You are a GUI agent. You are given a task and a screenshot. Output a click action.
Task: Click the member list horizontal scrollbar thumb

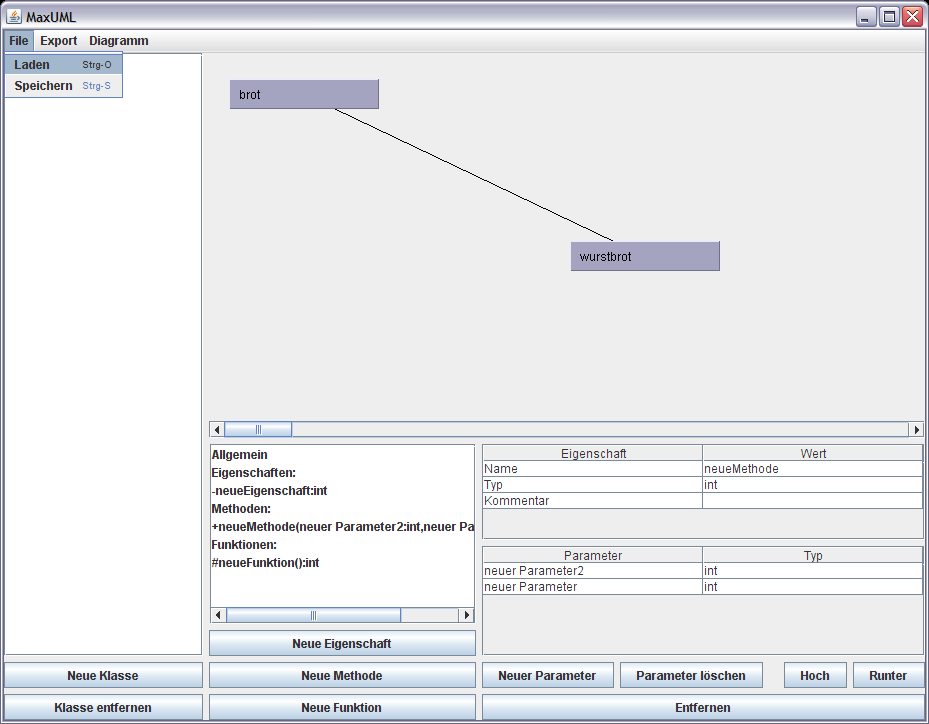(x=313, y=616)
